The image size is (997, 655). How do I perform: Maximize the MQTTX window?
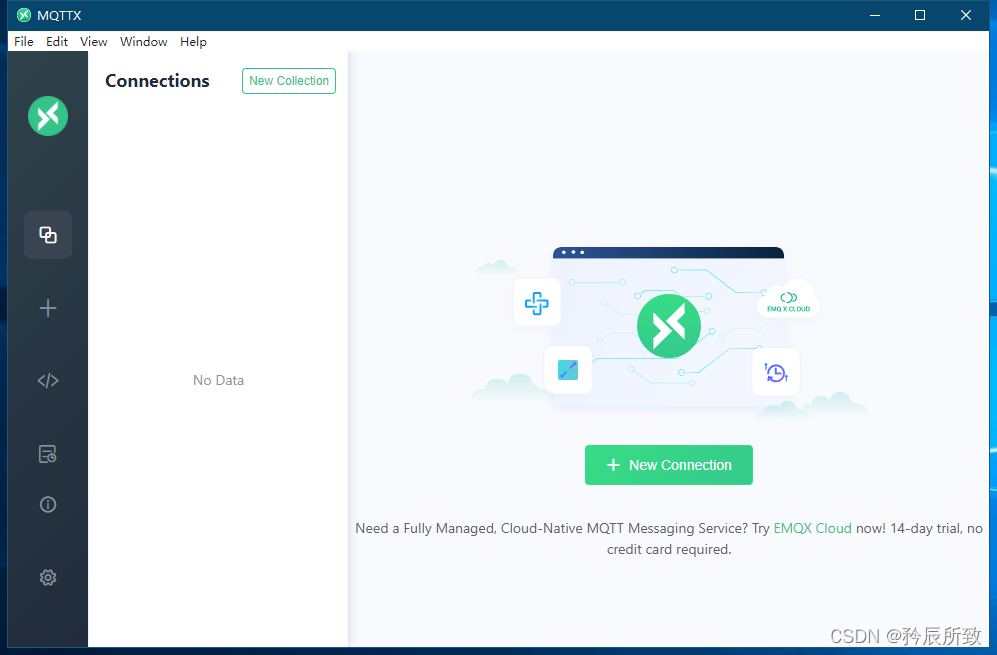(919, 15)
